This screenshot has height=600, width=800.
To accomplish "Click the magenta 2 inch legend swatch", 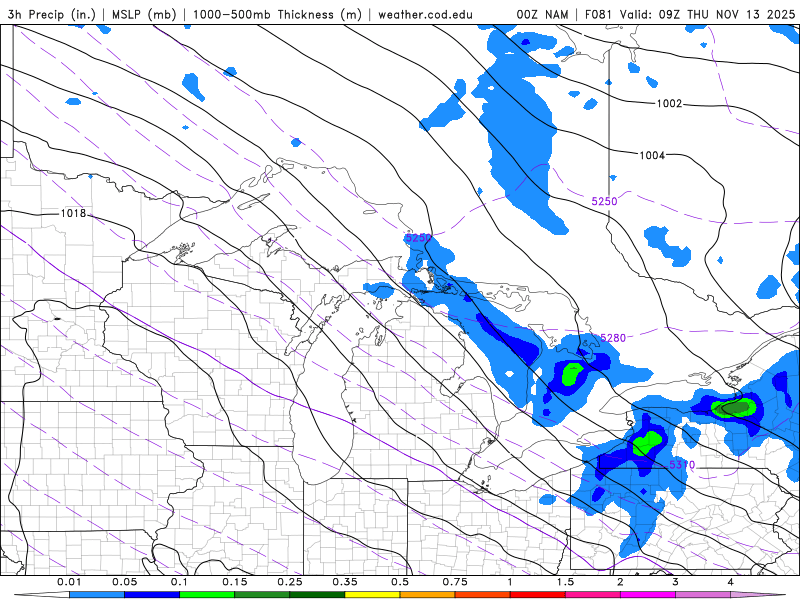I will point(648,595).
